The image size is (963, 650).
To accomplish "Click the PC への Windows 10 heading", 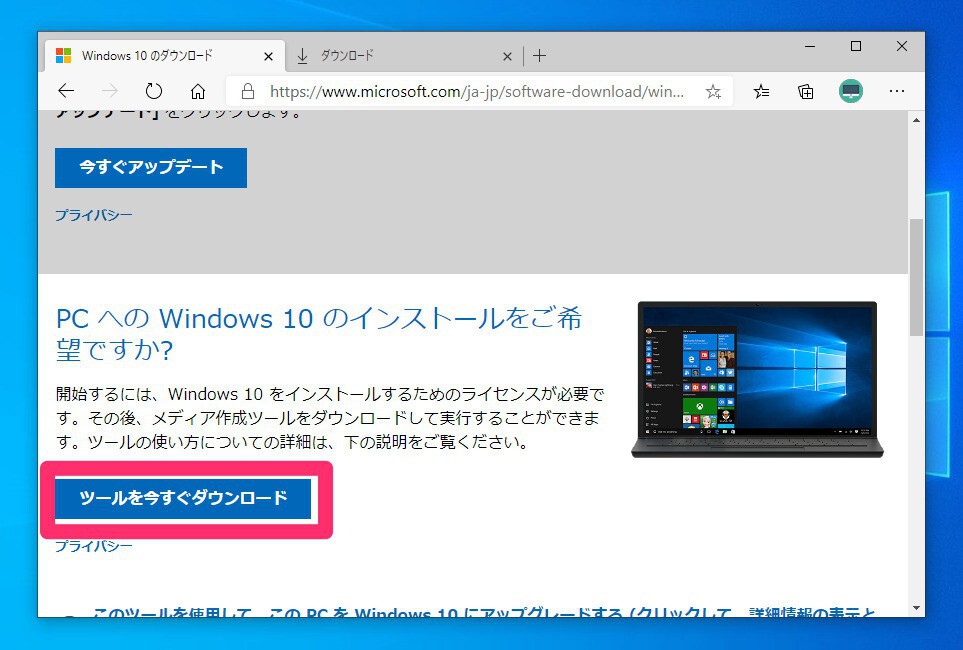I will (319, 335).
